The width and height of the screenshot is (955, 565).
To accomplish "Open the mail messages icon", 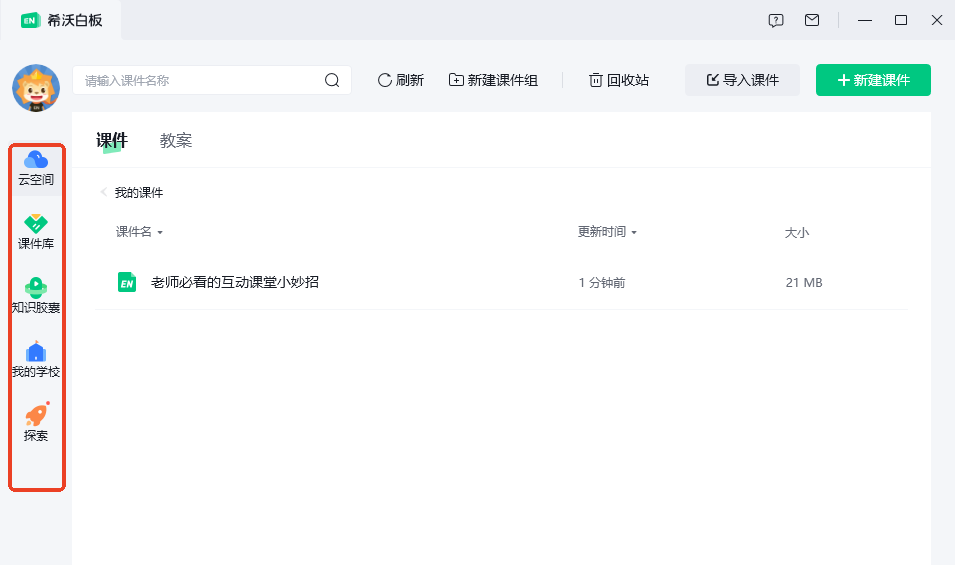I will [x=812, y=21].
